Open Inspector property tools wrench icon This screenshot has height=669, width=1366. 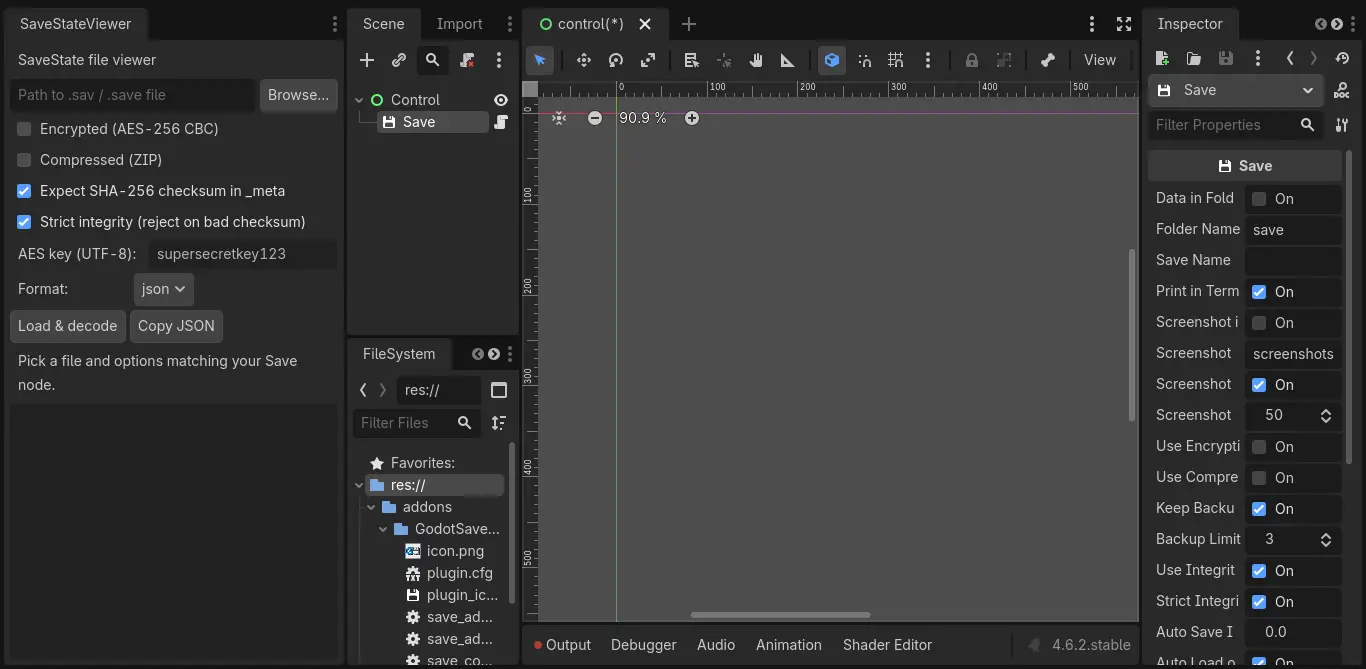1342,125
